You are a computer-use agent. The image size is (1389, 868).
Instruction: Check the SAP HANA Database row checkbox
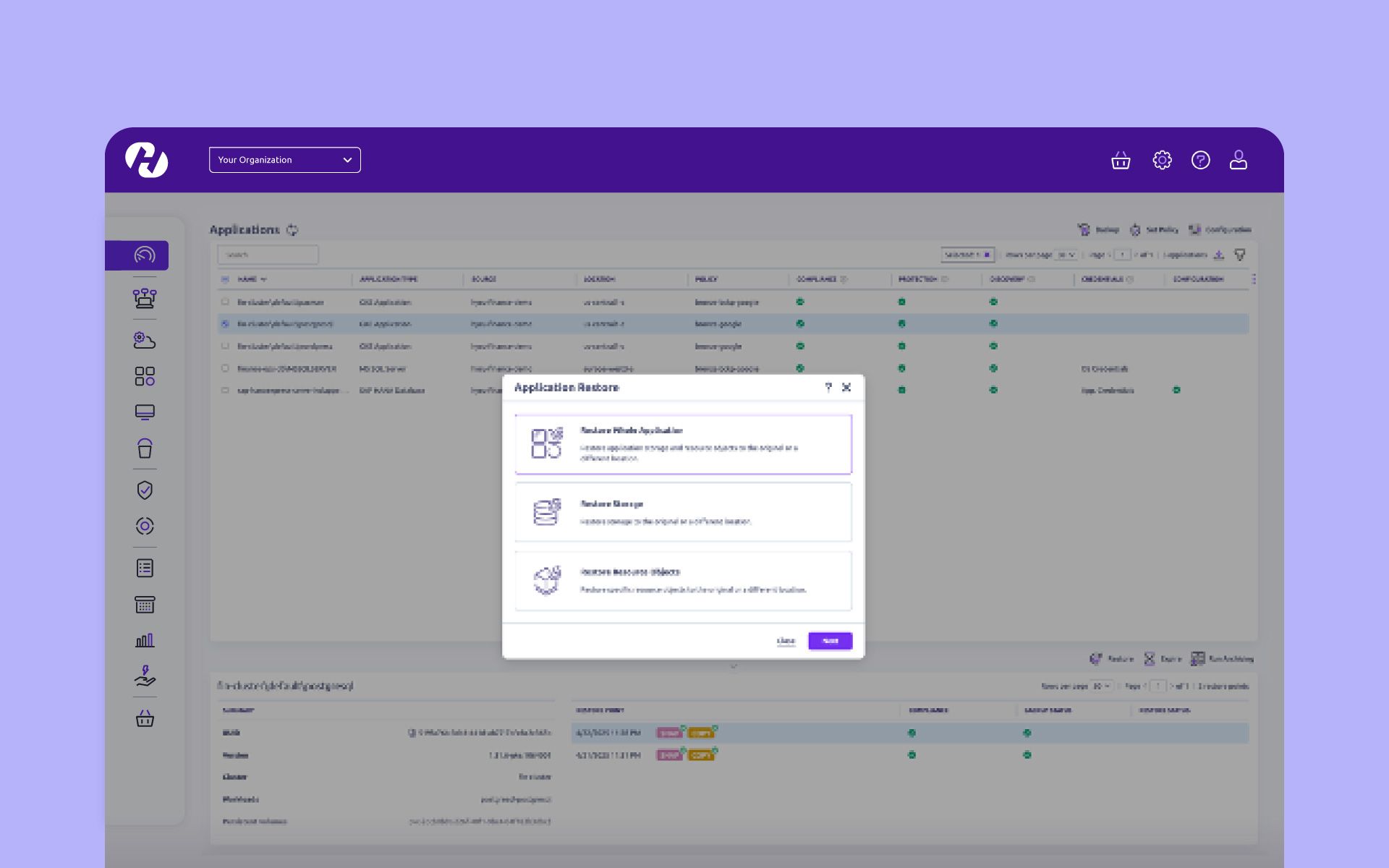coord(225,391)
